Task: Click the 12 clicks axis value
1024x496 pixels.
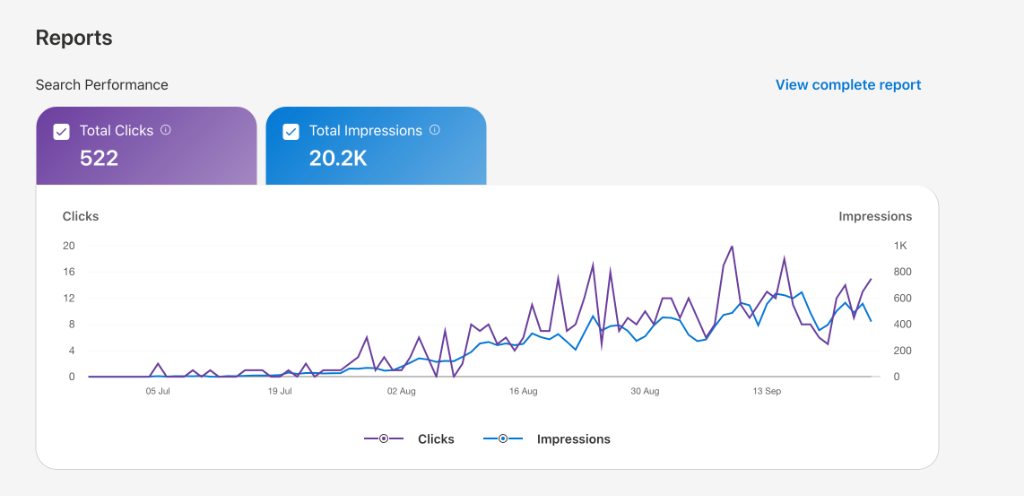Action: (x=69, y=298)
